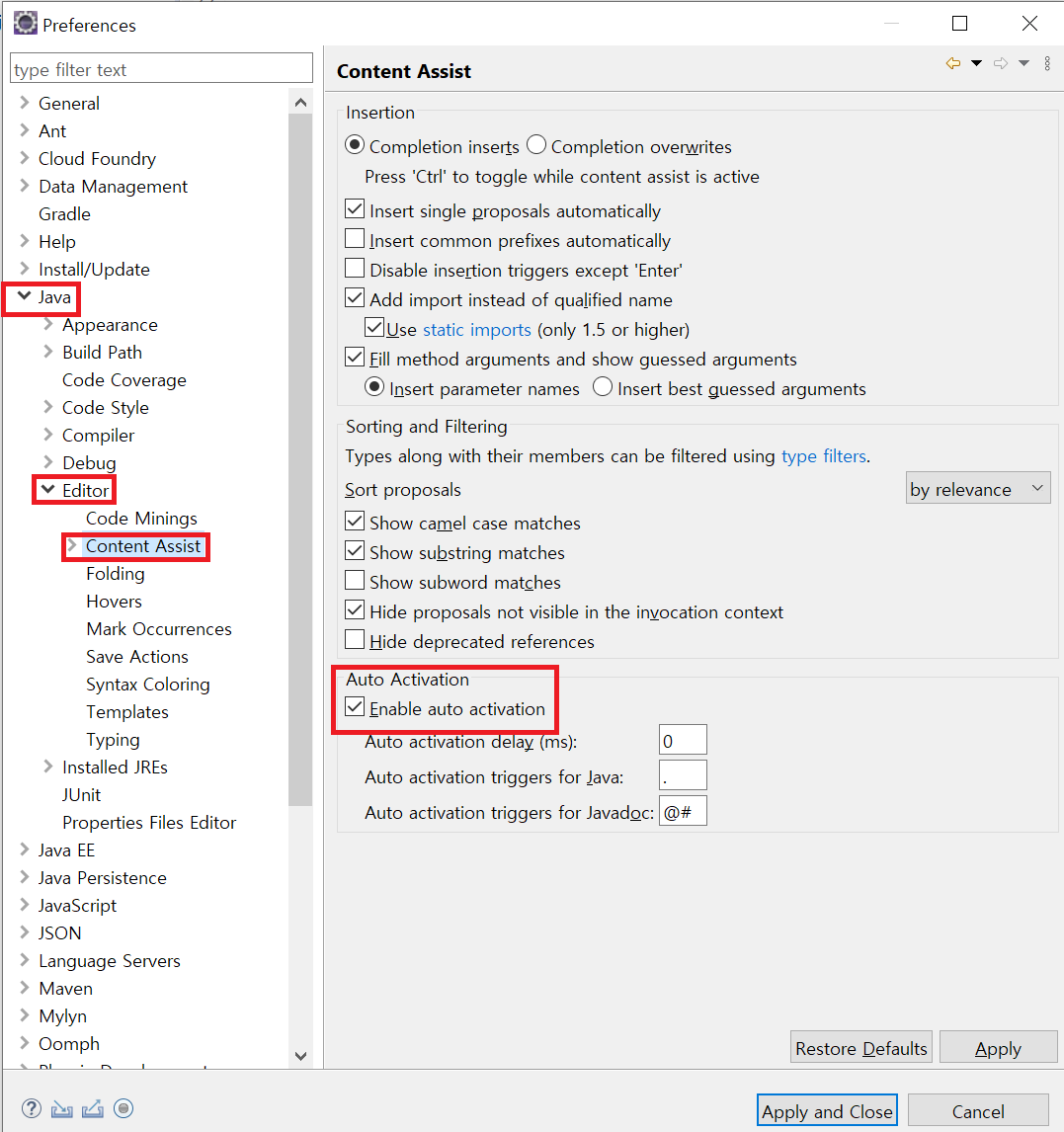The image size is (1064, 1132).
Task: Click the round record icon in the bottom-left corner
Action: click(x=123, y=1108)
